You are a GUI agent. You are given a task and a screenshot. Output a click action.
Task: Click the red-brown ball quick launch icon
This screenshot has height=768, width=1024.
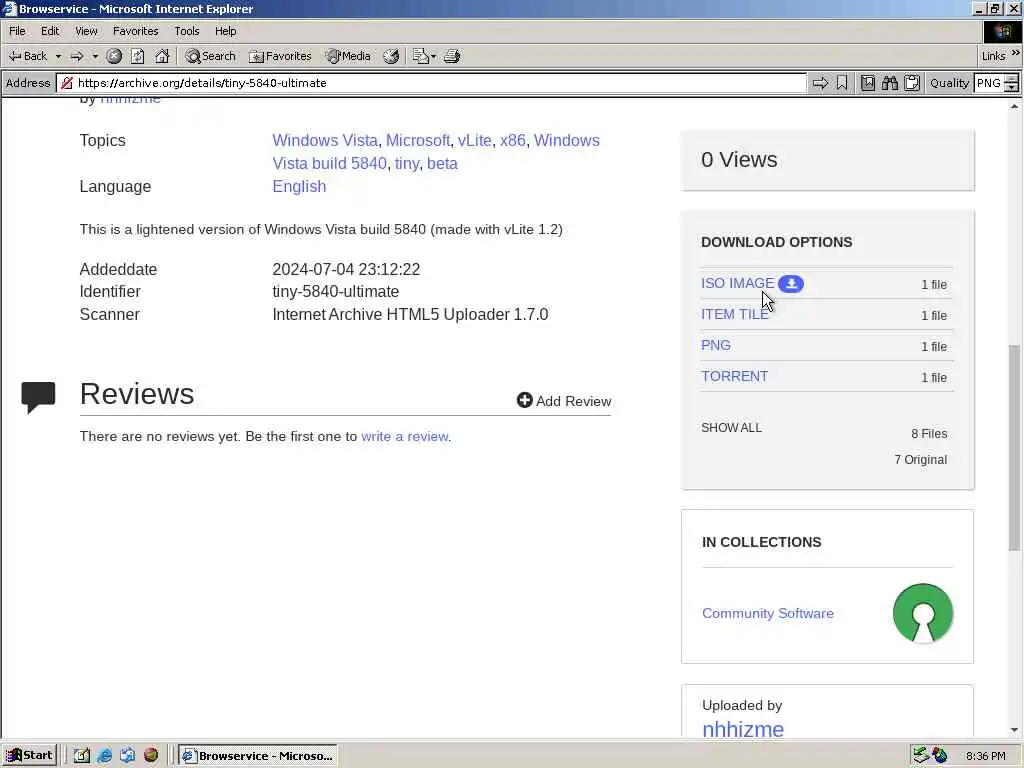(x=151, y=756)
